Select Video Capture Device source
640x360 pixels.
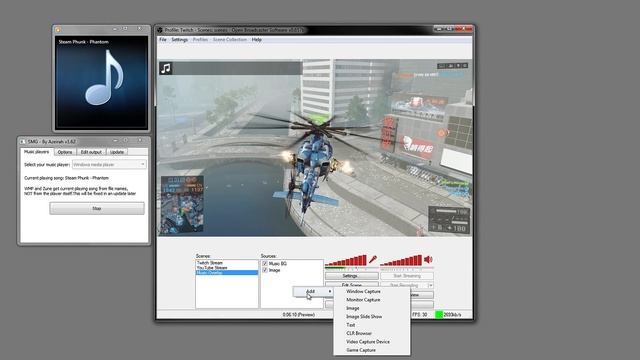click(x=368, y=342)
